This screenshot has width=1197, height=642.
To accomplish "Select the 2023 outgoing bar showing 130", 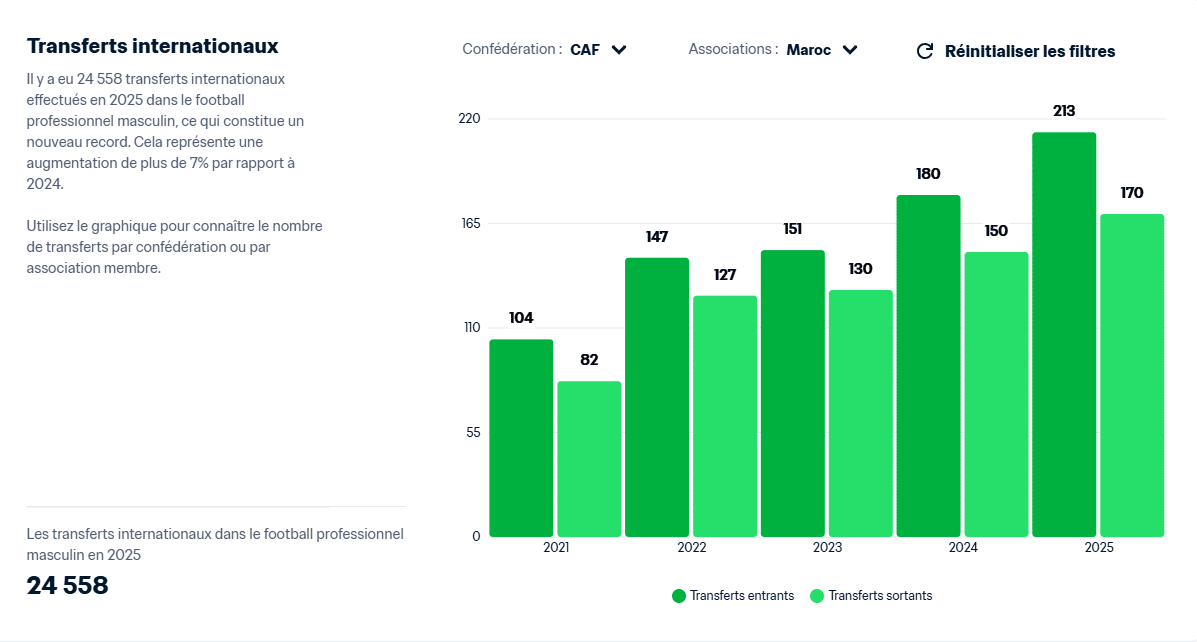I will click(x=861, y=413).
